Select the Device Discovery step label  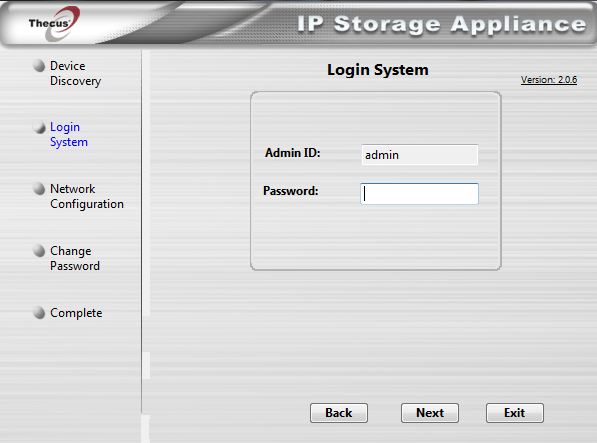[x=75, y=73]
